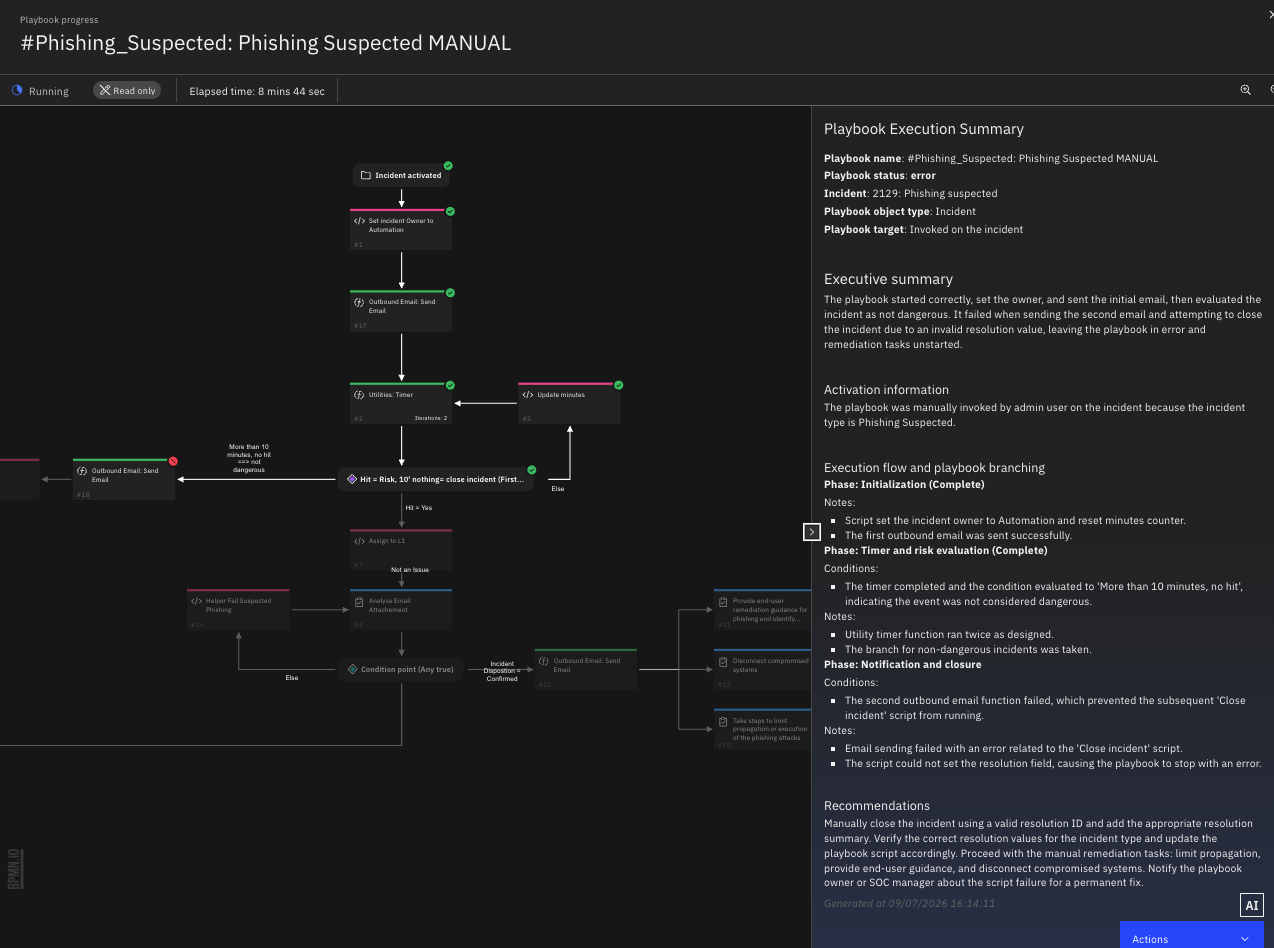Select Helper Fail Suspected Phishing node
Screen dimensions: 1274x948
238,609
